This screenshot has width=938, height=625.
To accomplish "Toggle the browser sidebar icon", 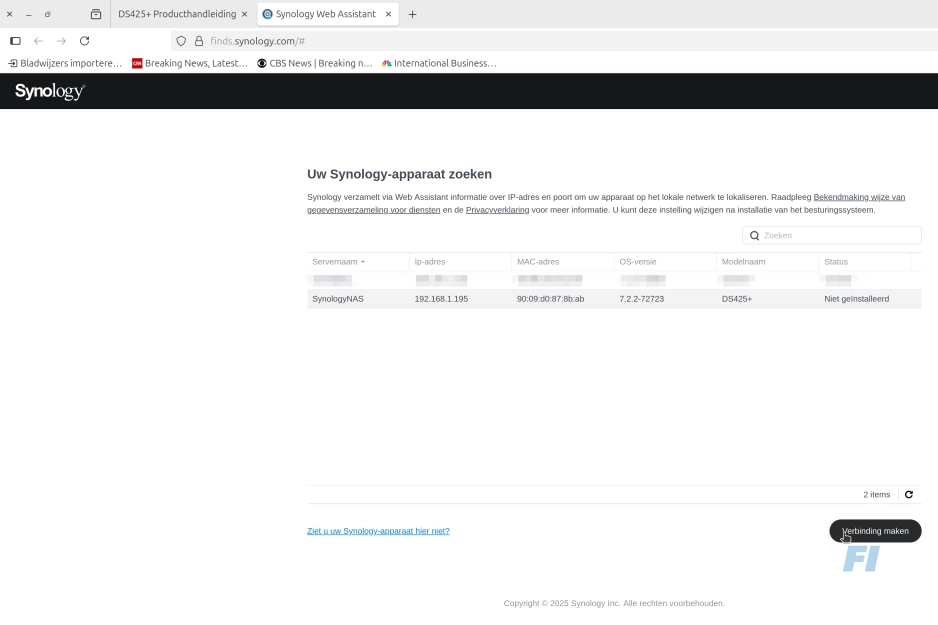I will 16,41.
